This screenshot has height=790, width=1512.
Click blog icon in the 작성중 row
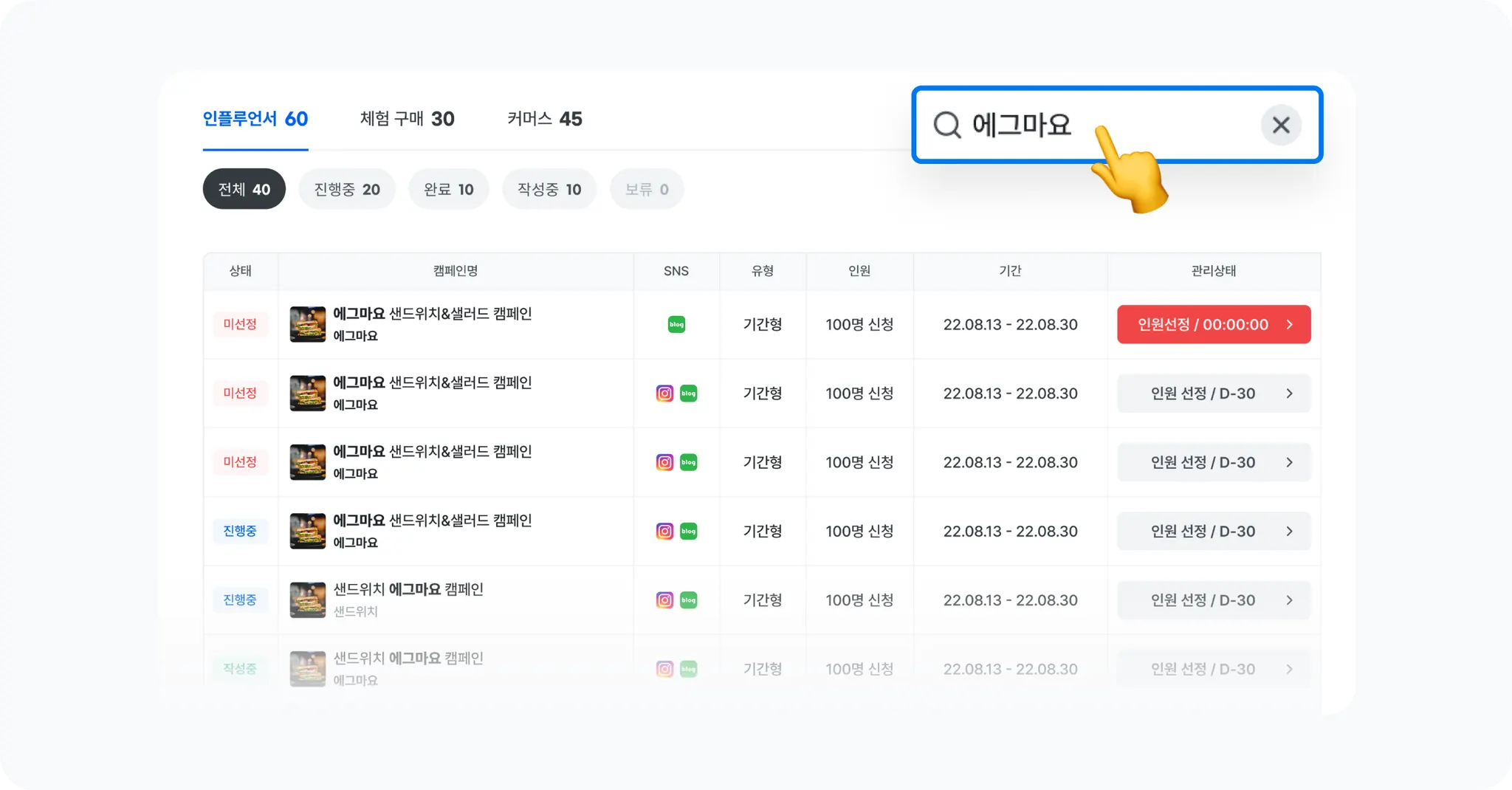[688, 668]
